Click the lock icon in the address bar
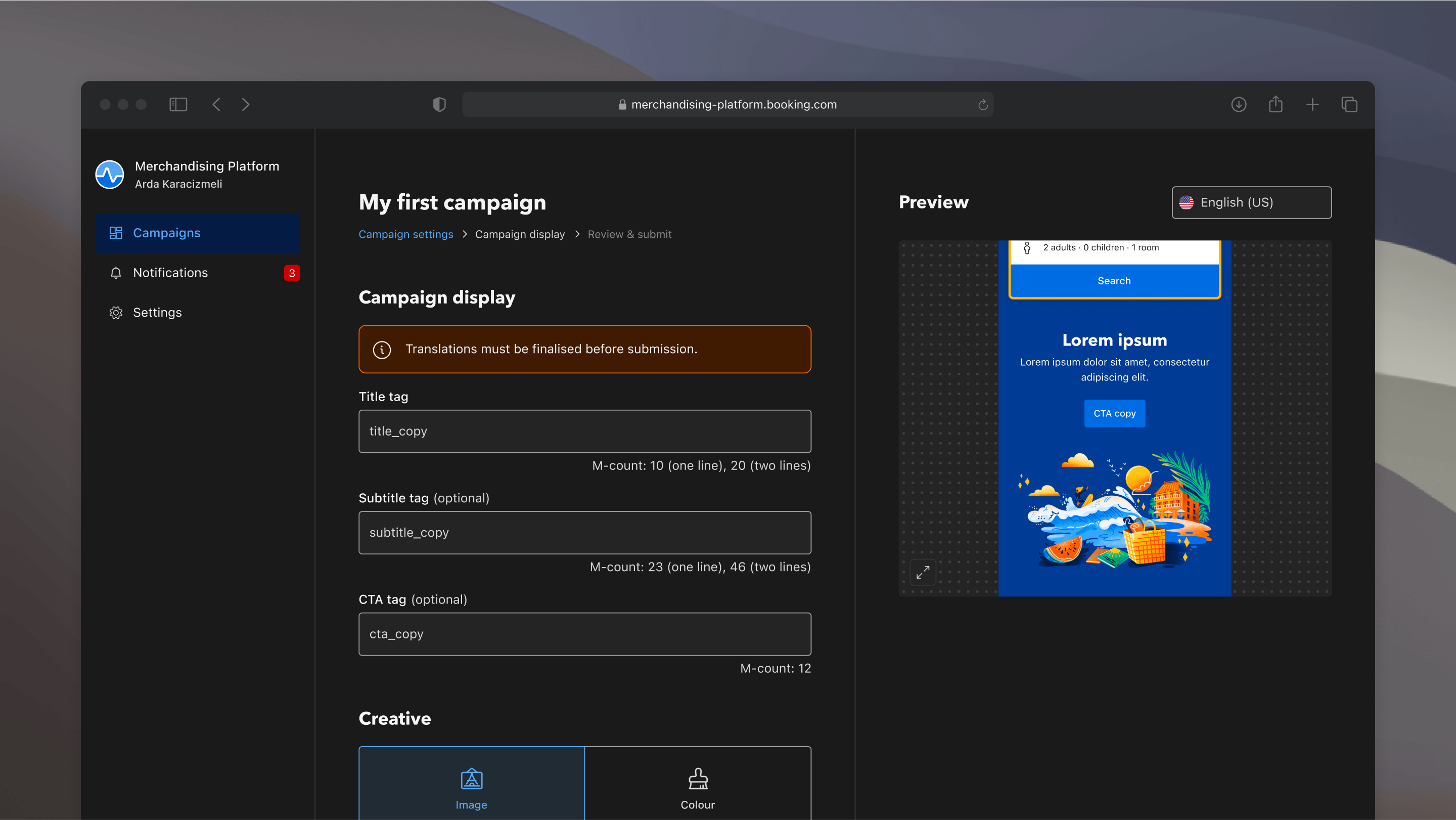The height and width of the screenshot is (820, 1456). pyautogui.click(x=622, y=105)
